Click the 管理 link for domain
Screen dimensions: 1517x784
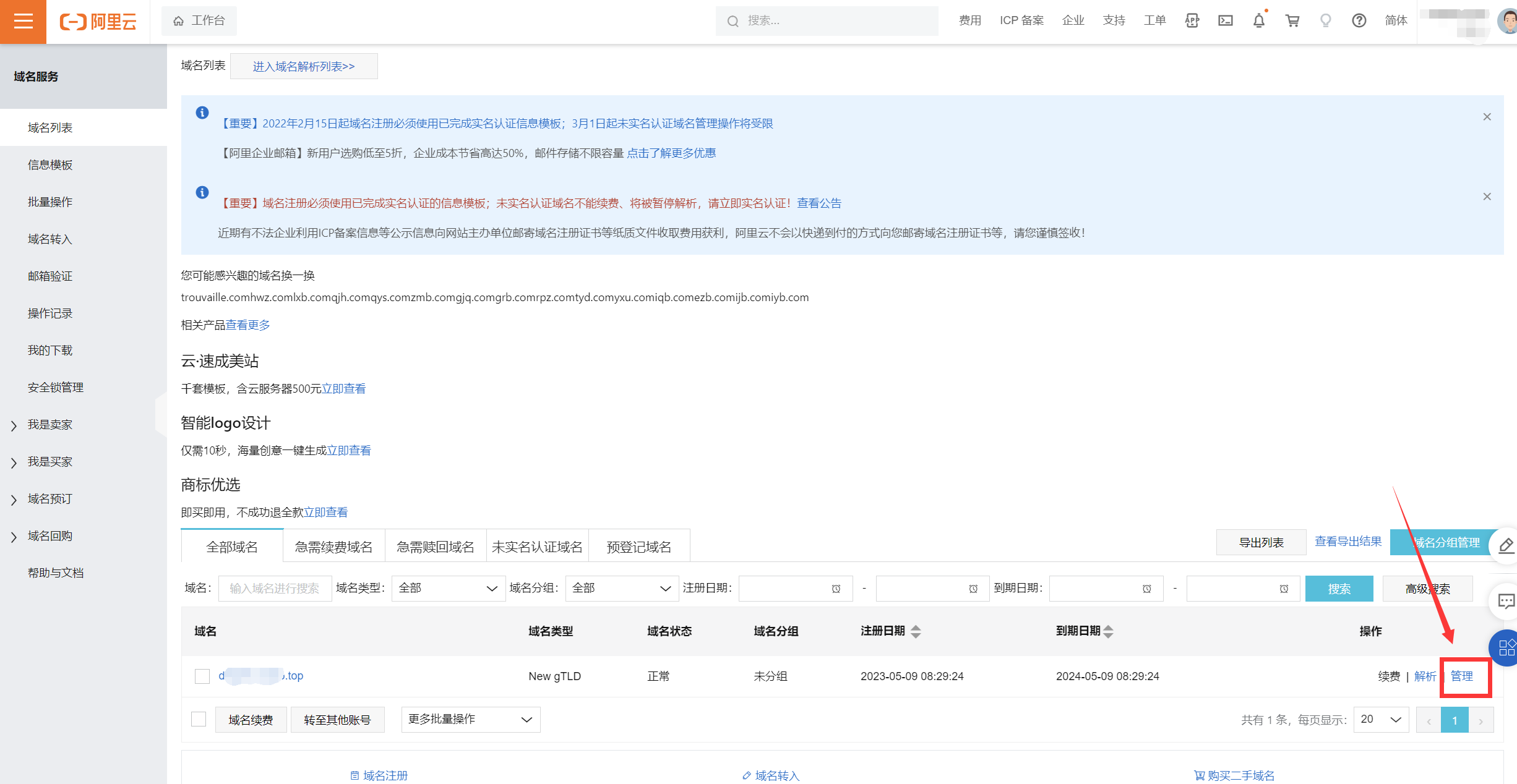coord(1461,676)
